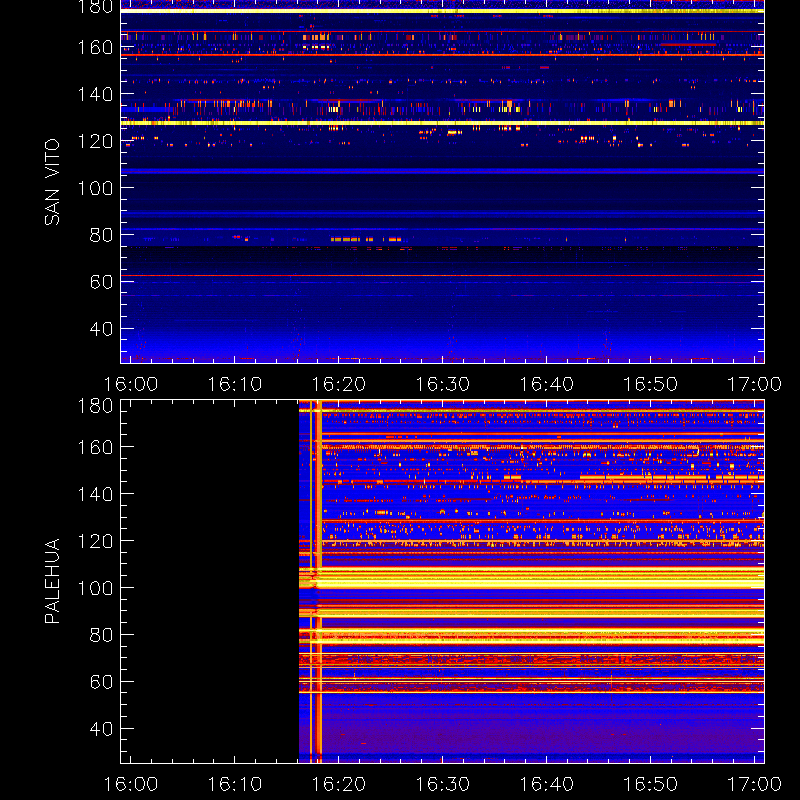Pick the 16:50 time label under SAN VITO plot
This screenshot has width=800, height=800.
click(x=651, y=384)
